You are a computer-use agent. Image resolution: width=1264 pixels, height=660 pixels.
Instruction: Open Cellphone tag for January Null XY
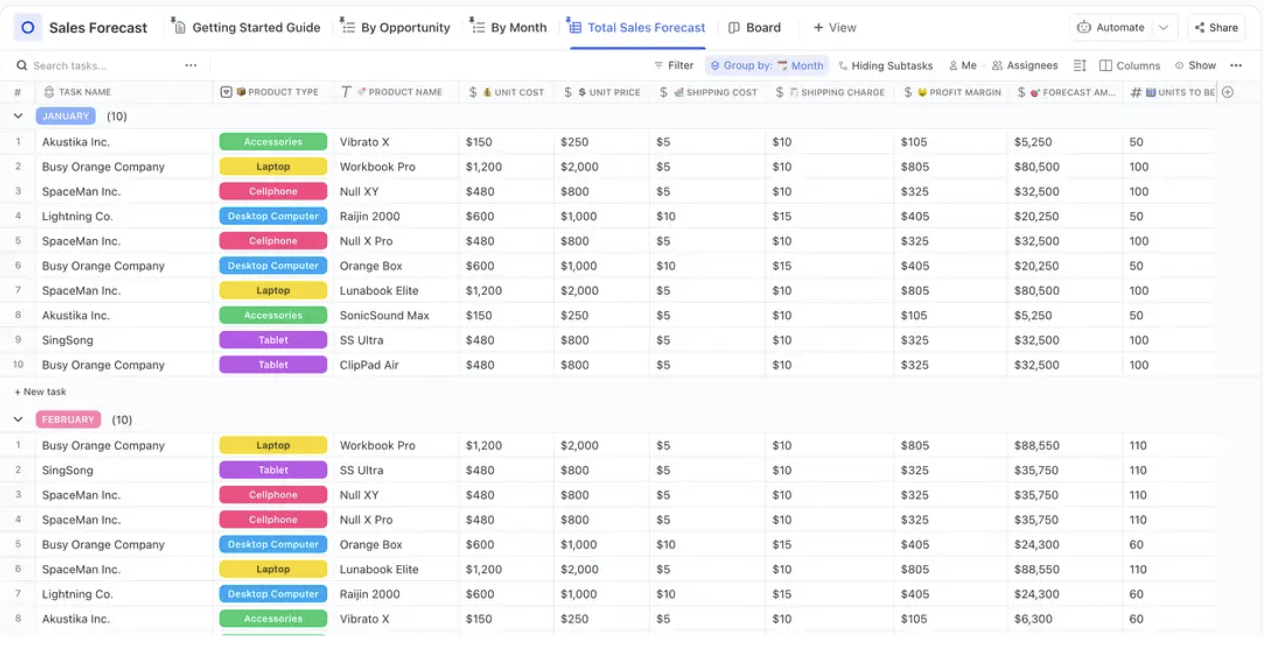pyautogui.click(x=273, y=192)
